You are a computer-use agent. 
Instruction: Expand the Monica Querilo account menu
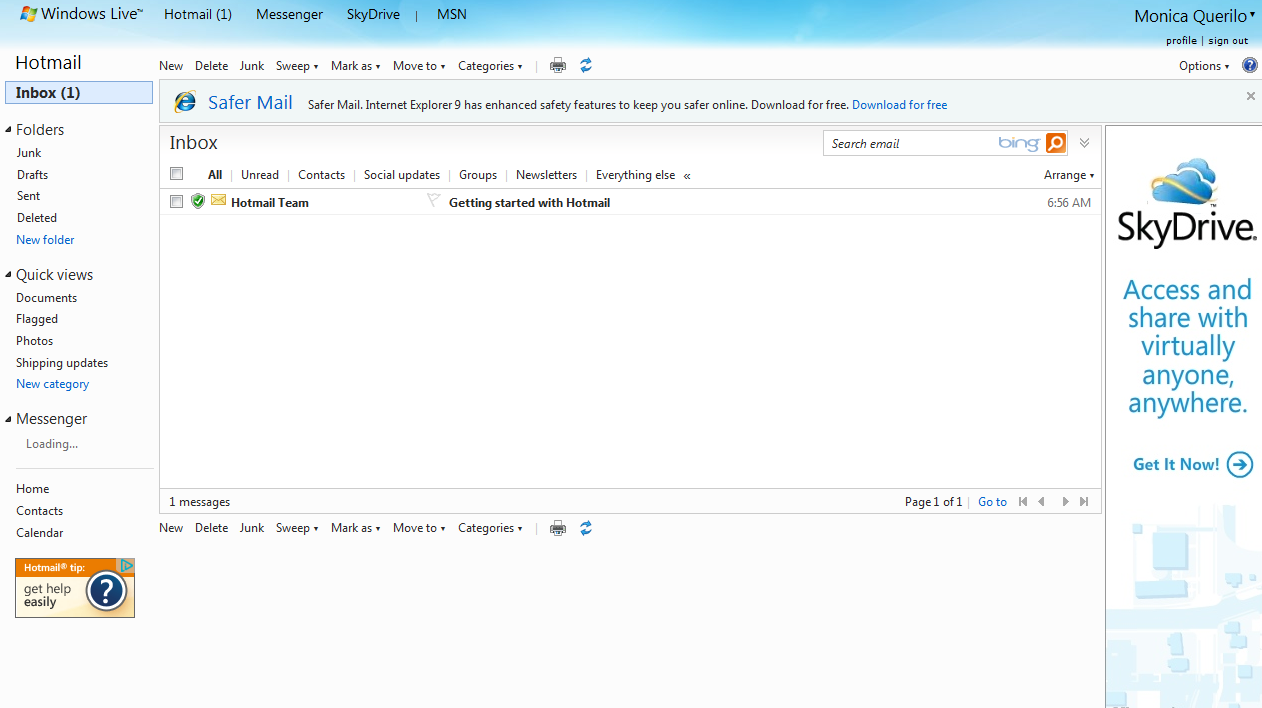(x=1195, y=16)
